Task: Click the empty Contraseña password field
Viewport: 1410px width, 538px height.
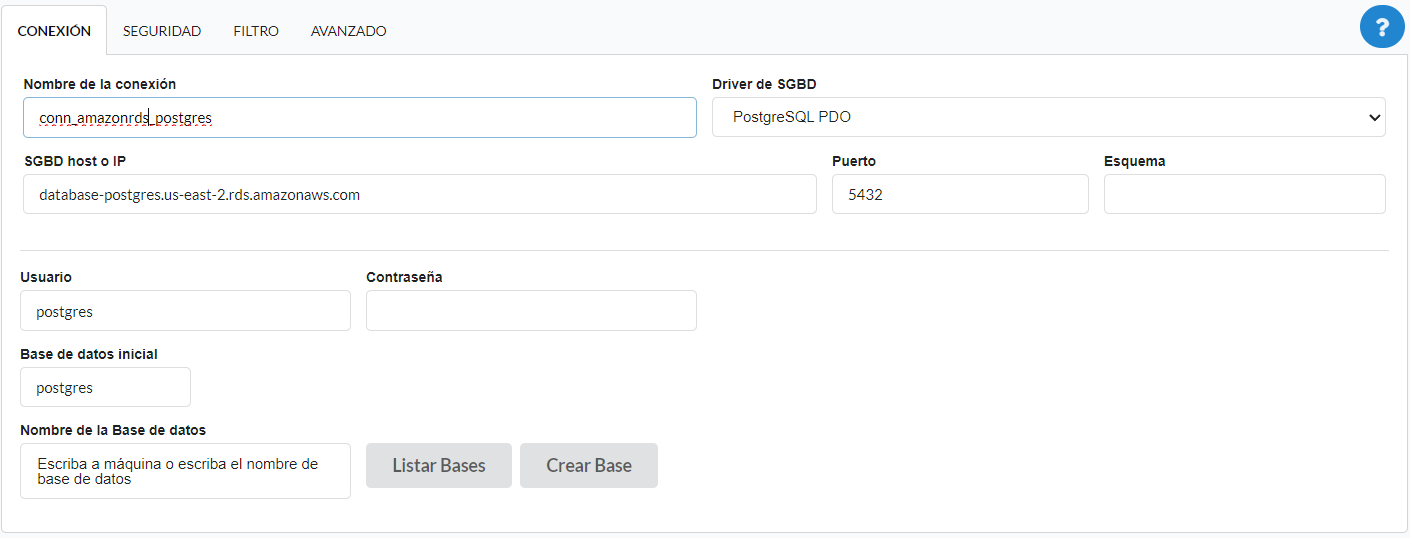Action: tap(531, 311)
